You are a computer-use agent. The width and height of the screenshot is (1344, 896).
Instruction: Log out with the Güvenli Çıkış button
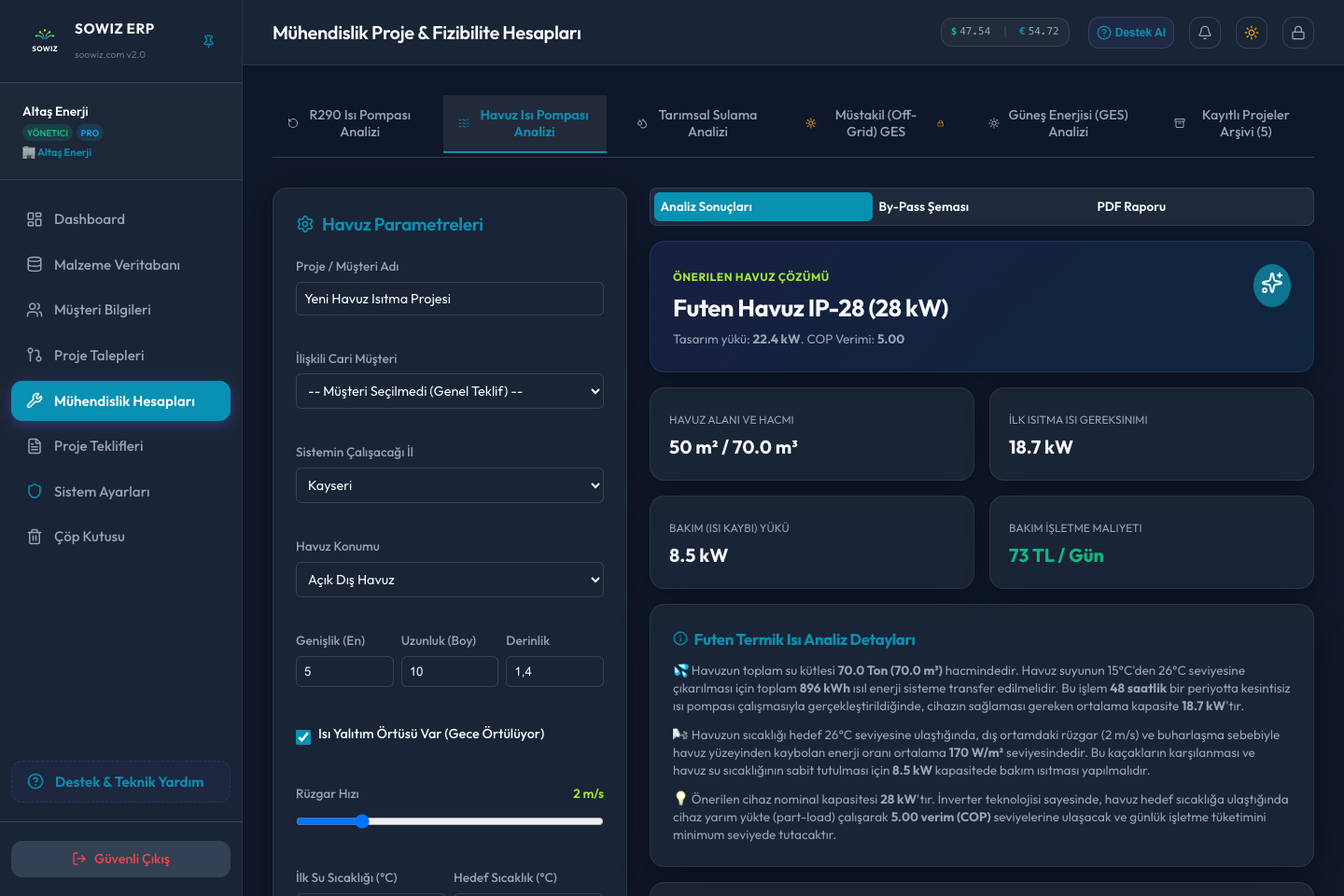pyautogui.click(x=121, y=859)
